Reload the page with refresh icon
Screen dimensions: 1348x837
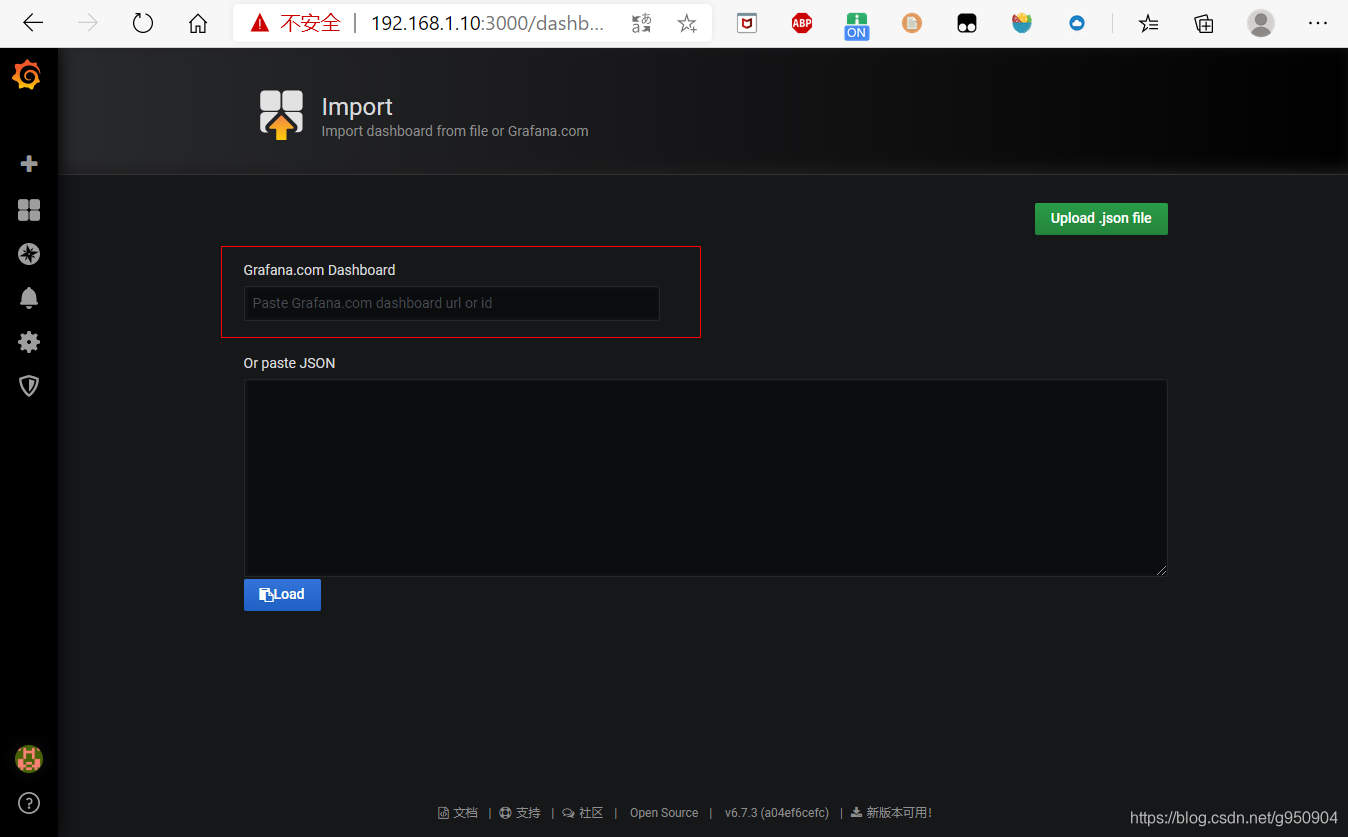point(143,23)
